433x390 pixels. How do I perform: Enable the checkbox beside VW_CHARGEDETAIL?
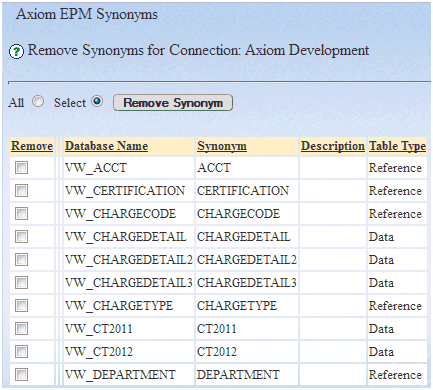21,236
